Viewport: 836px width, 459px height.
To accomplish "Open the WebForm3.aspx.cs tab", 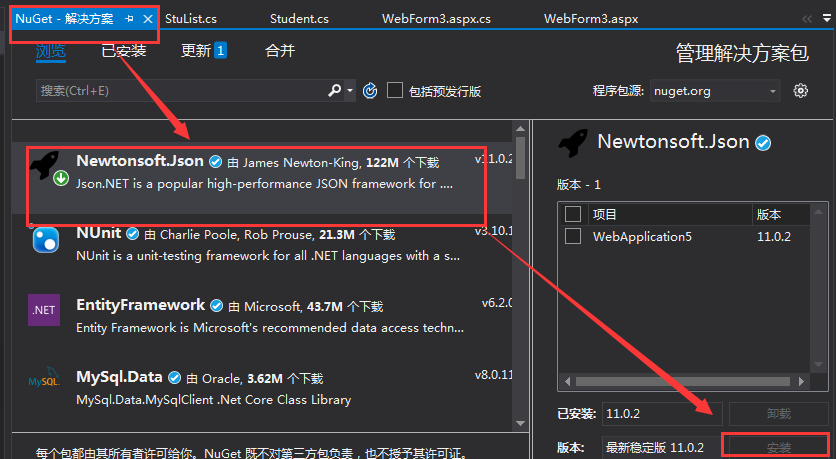I will [x=436, y=19].
